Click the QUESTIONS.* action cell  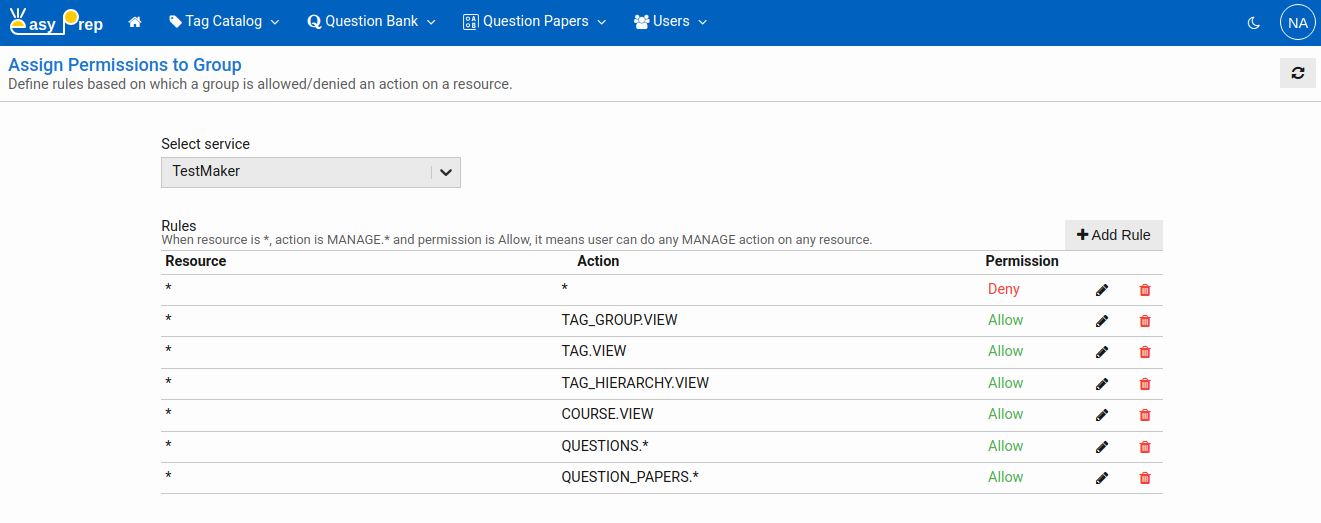[605, 446]
